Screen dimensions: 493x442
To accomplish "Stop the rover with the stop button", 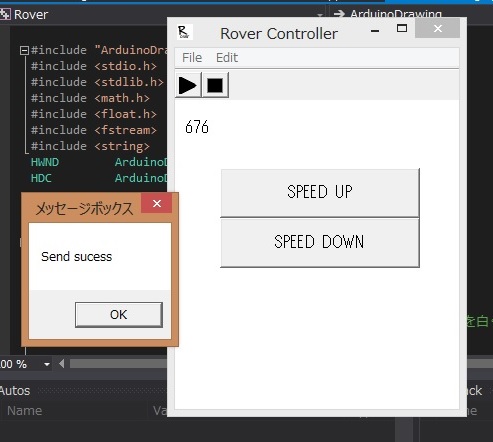I will (215, 85).
